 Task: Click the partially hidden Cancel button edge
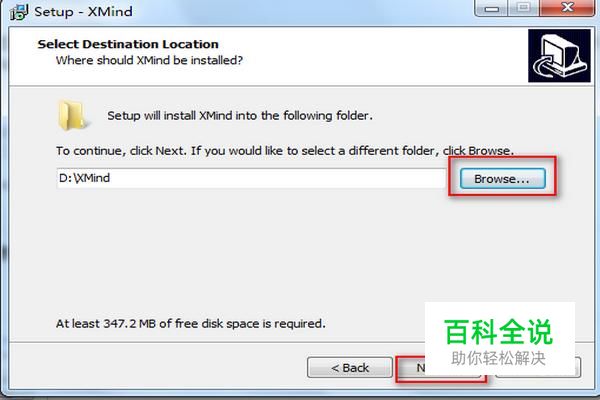578,367
